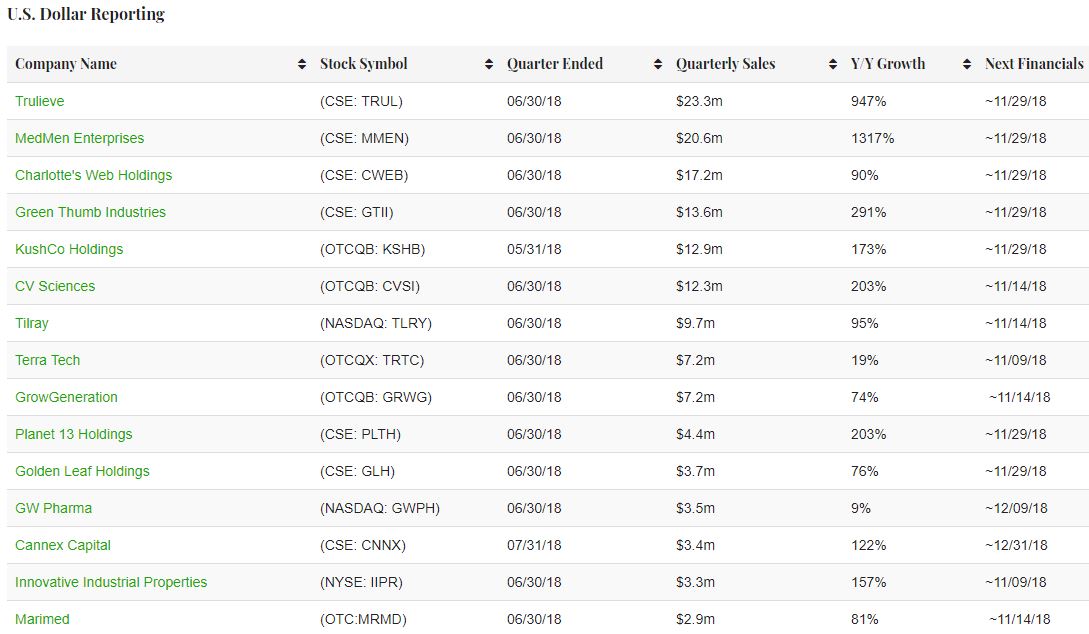Click sort arrows icon beside Quarter Ended
The width and height of the screenshot is (1089, 634).
658,64
